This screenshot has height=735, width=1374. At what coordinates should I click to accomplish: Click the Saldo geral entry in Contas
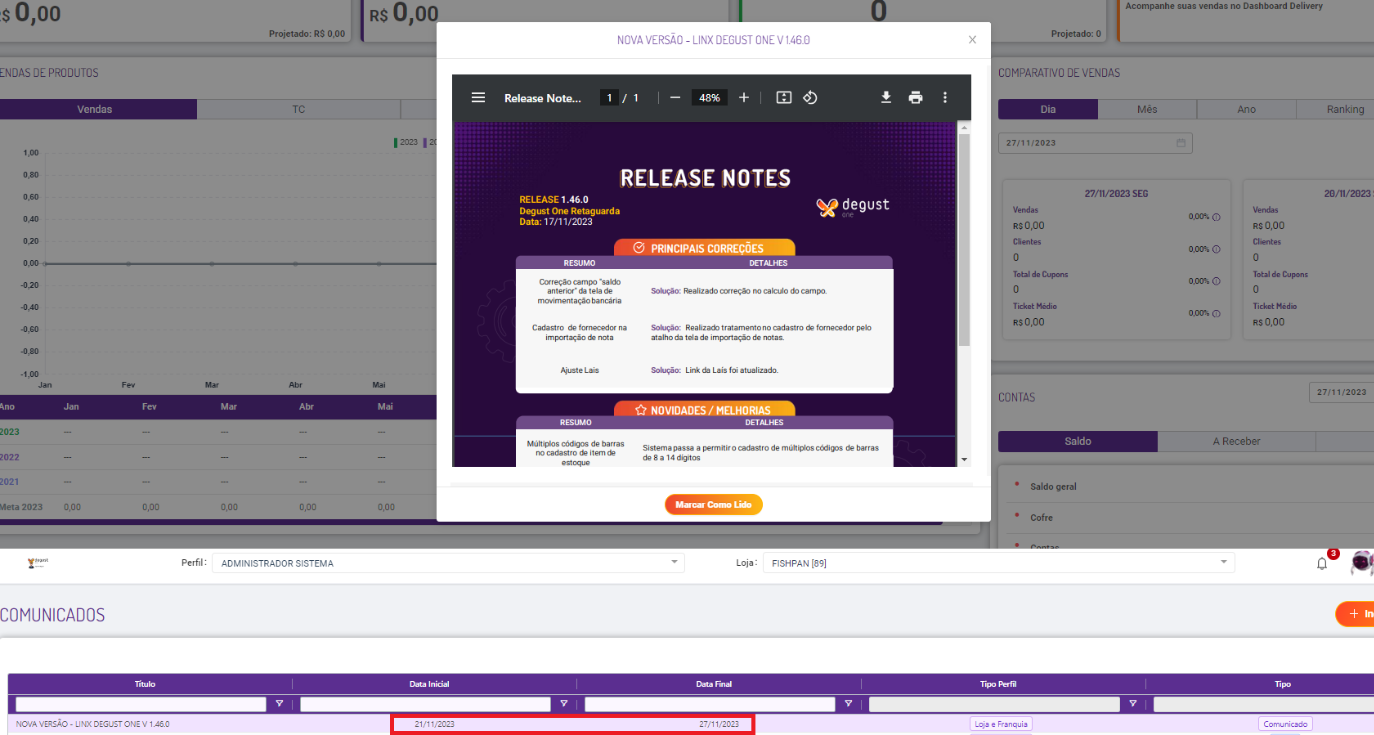point(1053,487)
